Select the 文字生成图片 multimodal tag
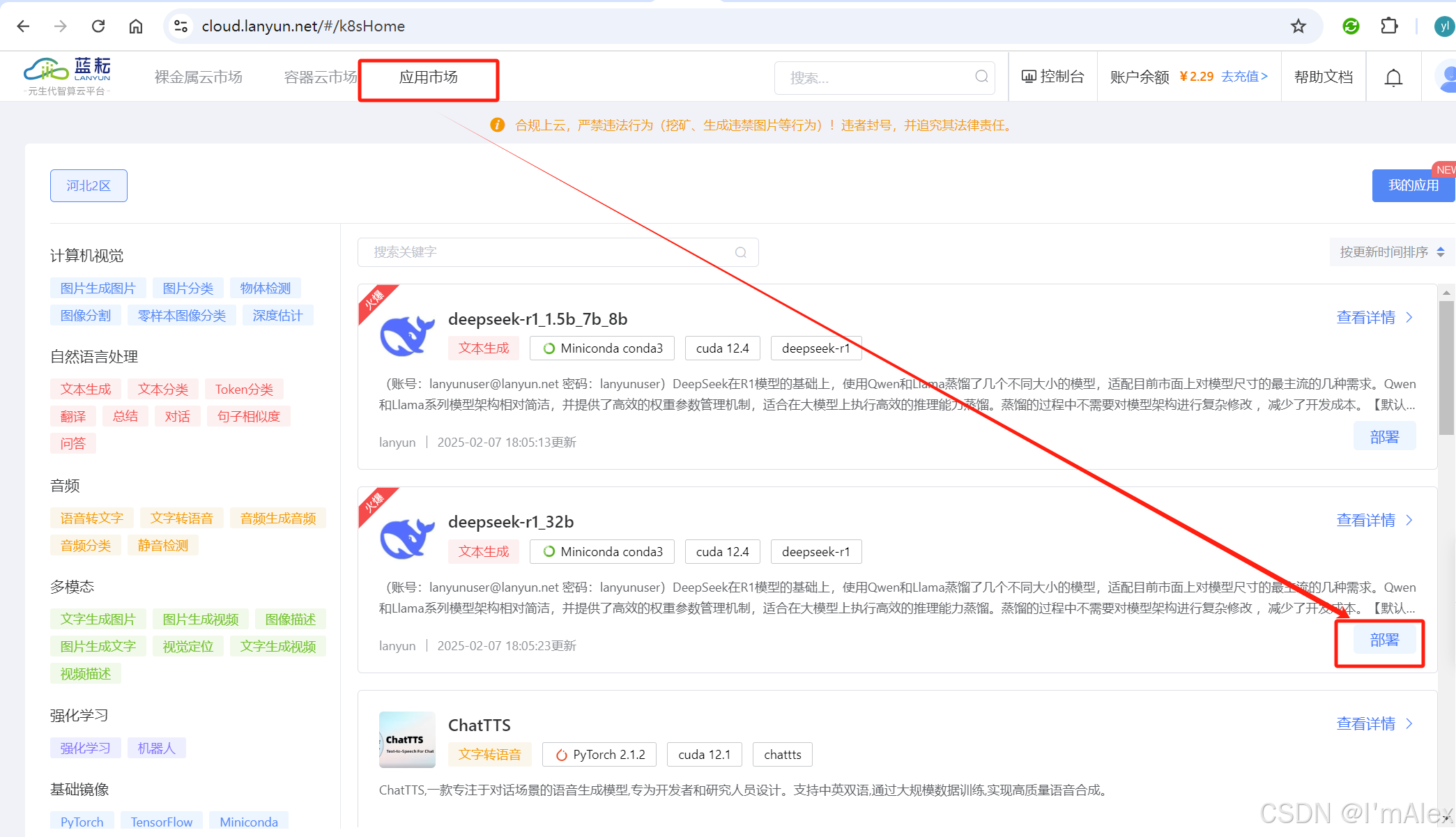 point(98,620)
